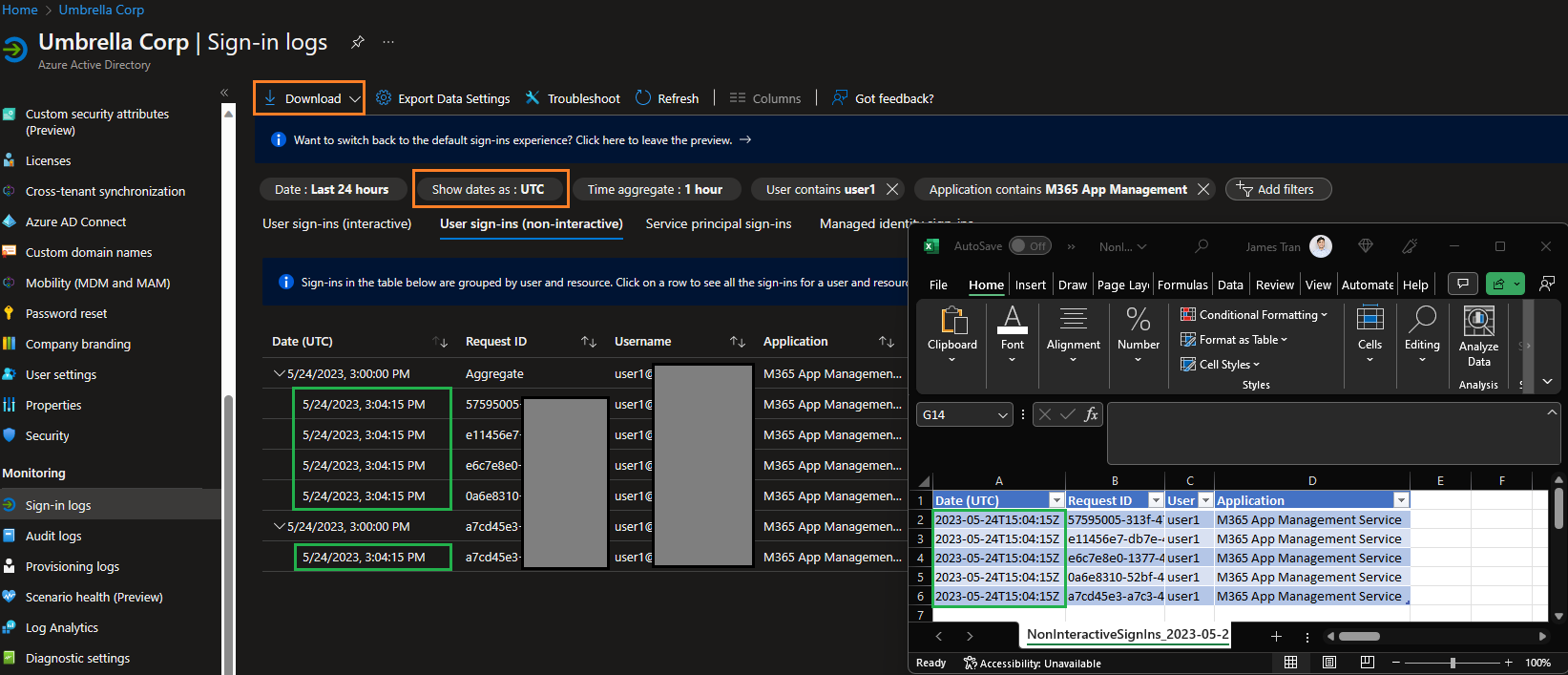The width and height of the screenshot is (1568, 675).
Task: Edit Time aggregate 1 hour filter
Action: [655, 189]
